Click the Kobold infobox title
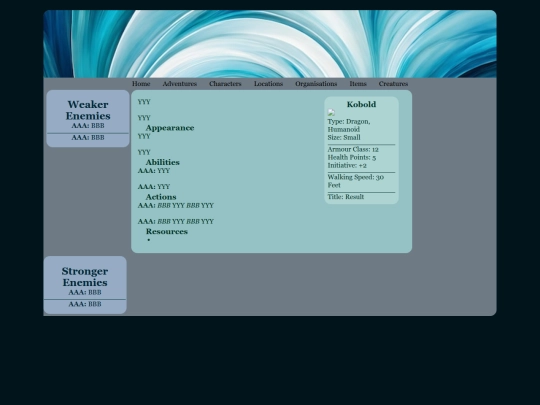 (361, 104)
